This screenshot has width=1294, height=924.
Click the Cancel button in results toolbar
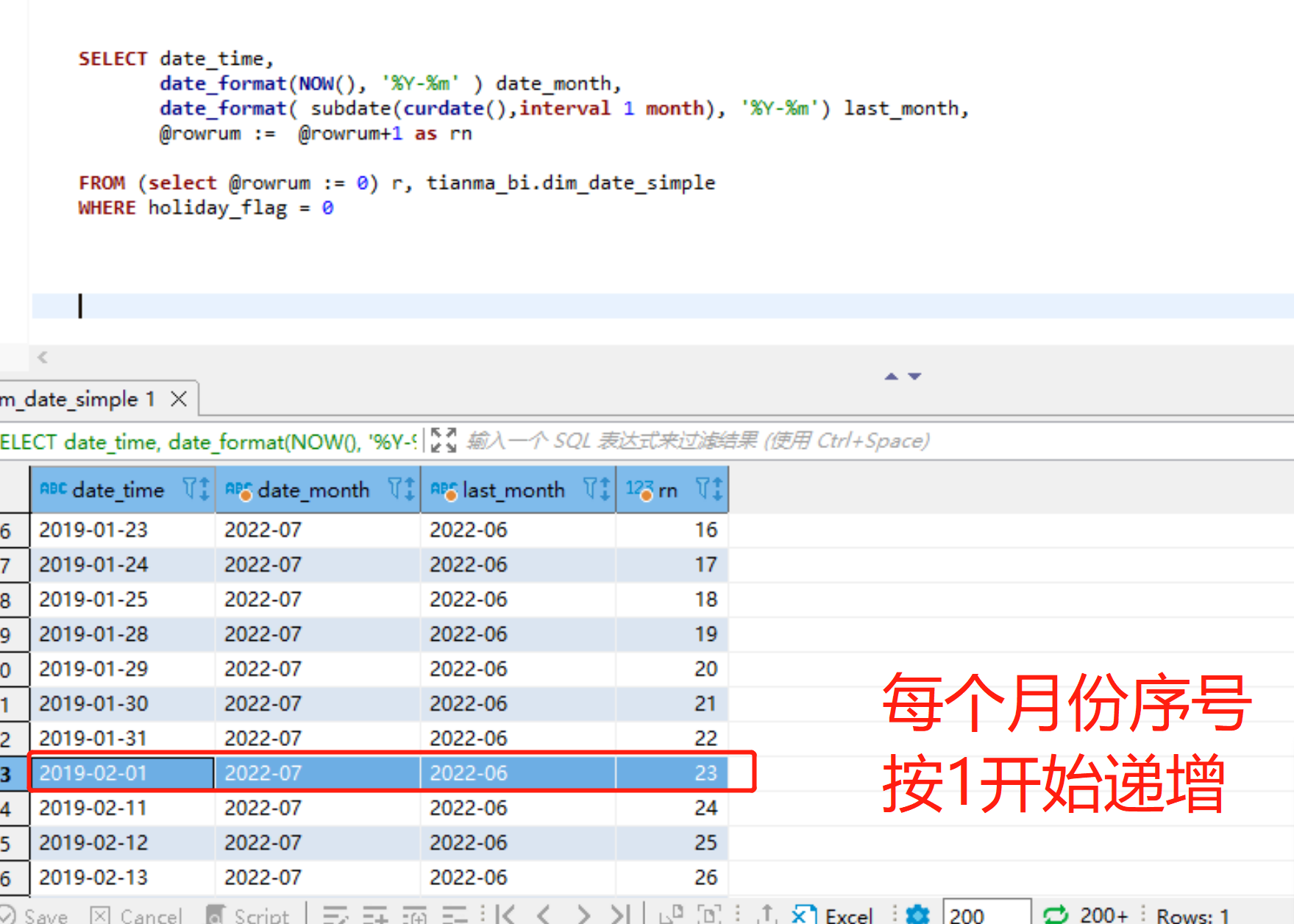(136, 914)
